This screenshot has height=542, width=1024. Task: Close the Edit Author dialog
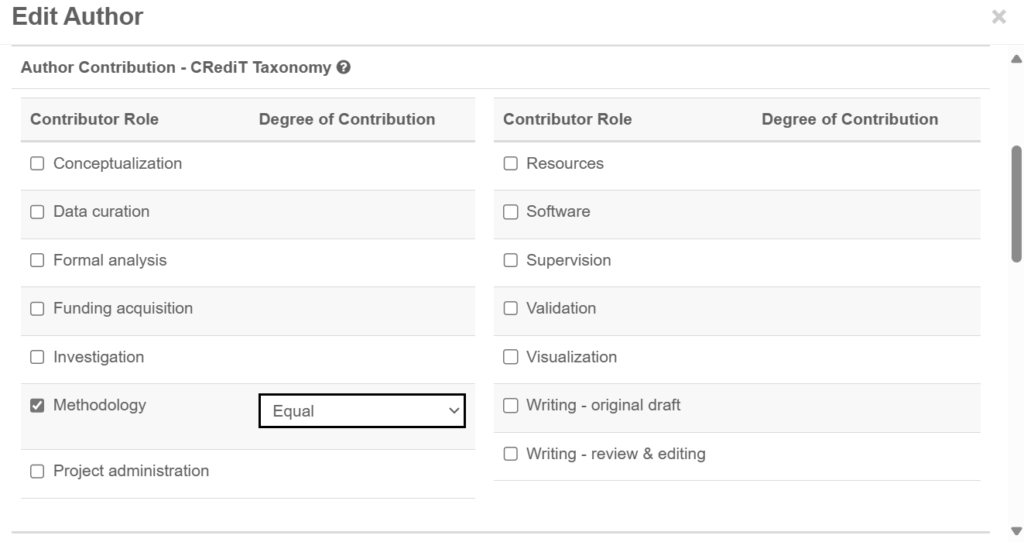pyautogui.click(x=999, y=17)
